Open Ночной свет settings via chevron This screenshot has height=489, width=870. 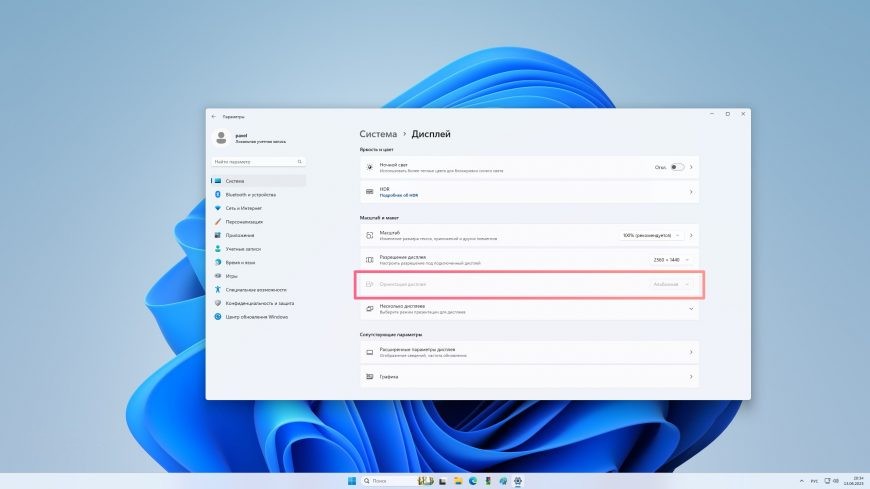point(691,167)
